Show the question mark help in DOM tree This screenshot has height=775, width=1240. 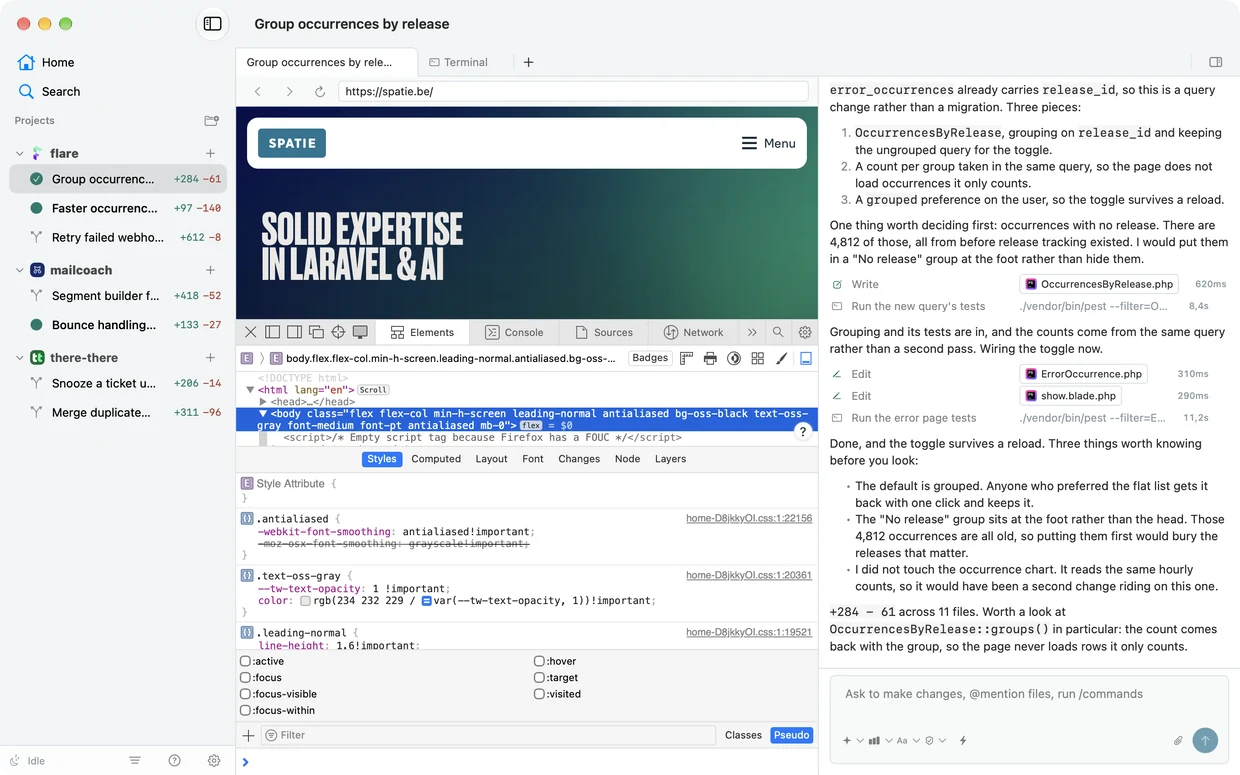tap(802, 431)
